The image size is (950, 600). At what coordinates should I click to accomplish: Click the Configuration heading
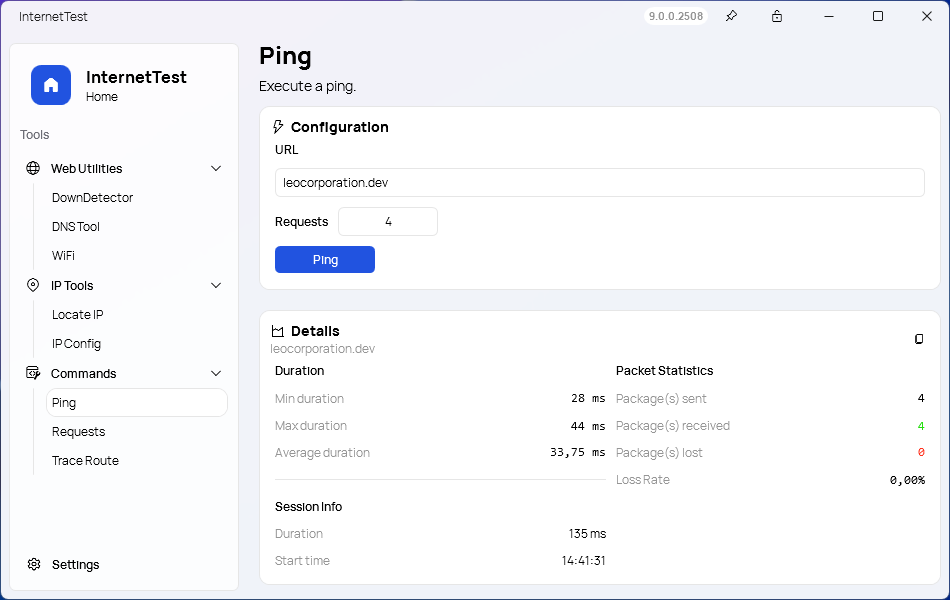(x=339, y=127)
